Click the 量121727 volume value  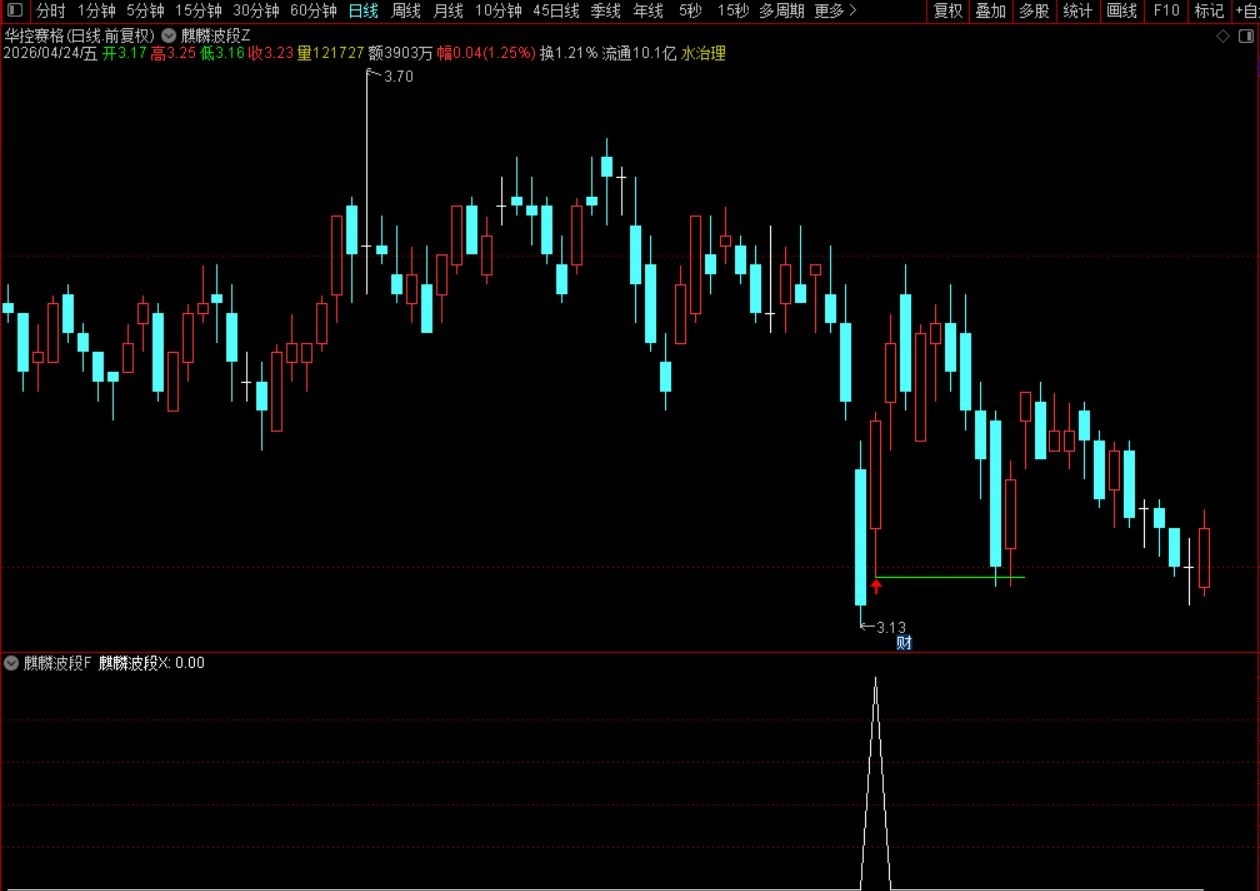330,54
